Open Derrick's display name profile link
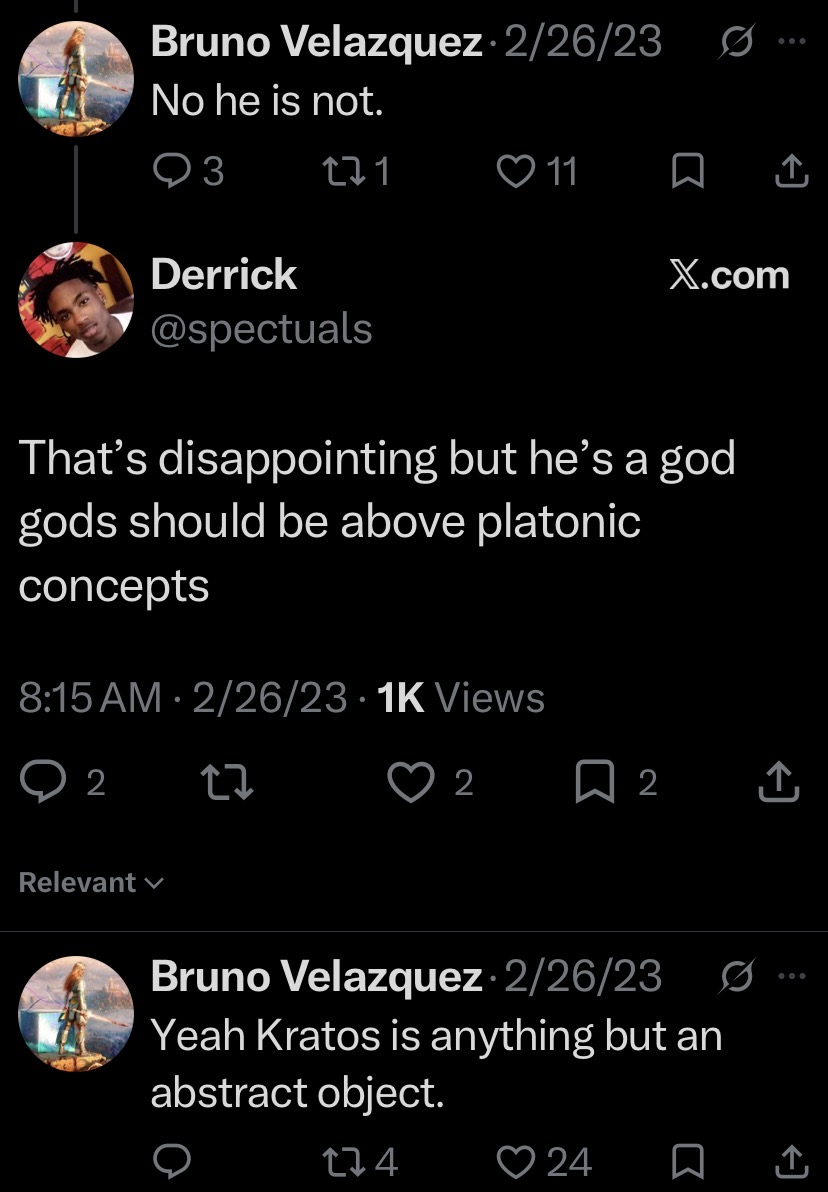Viewport: 828px width, 1192px height. click(x=224, y=274)
